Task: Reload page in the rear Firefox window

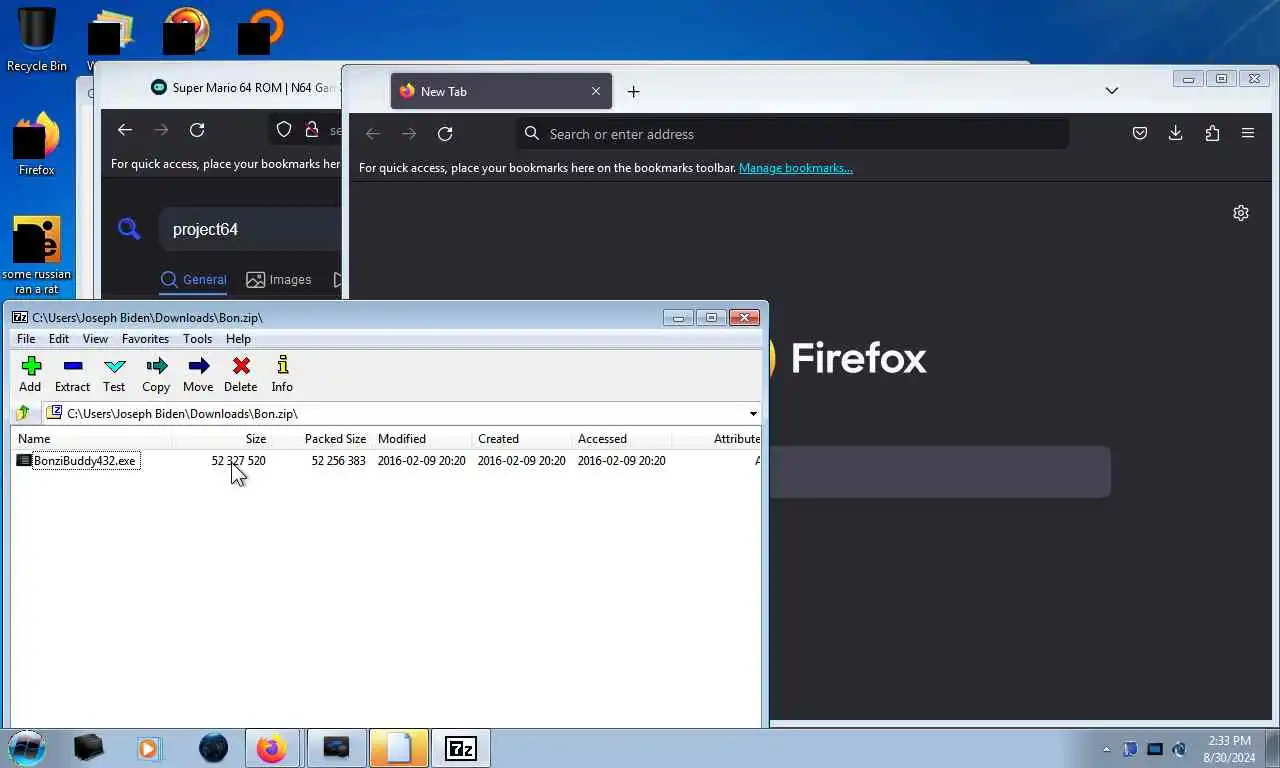Action: point(197,130)
